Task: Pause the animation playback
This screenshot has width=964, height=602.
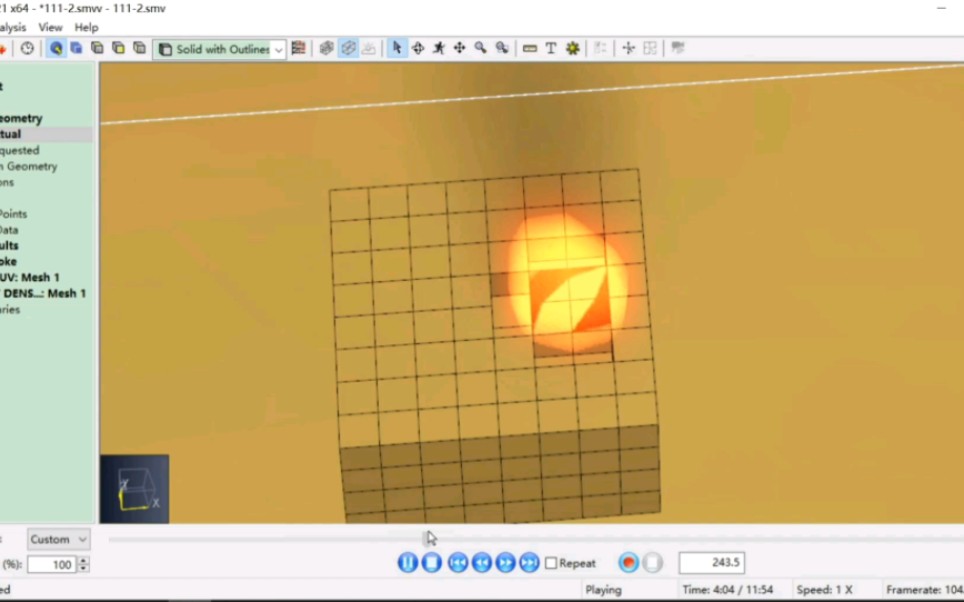Action: [x=408, y=563]
